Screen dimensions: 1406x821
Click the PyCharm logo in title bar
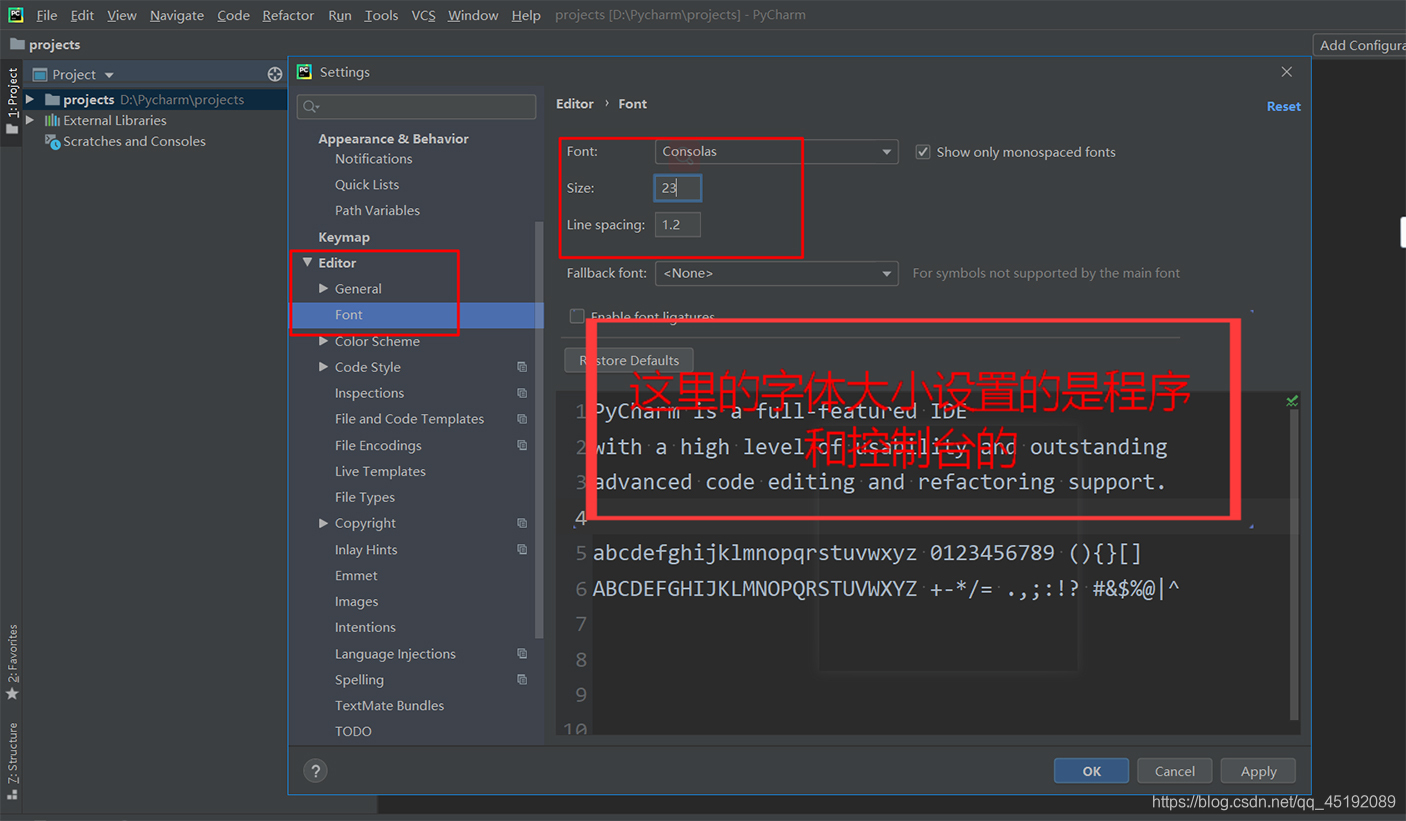16,15
